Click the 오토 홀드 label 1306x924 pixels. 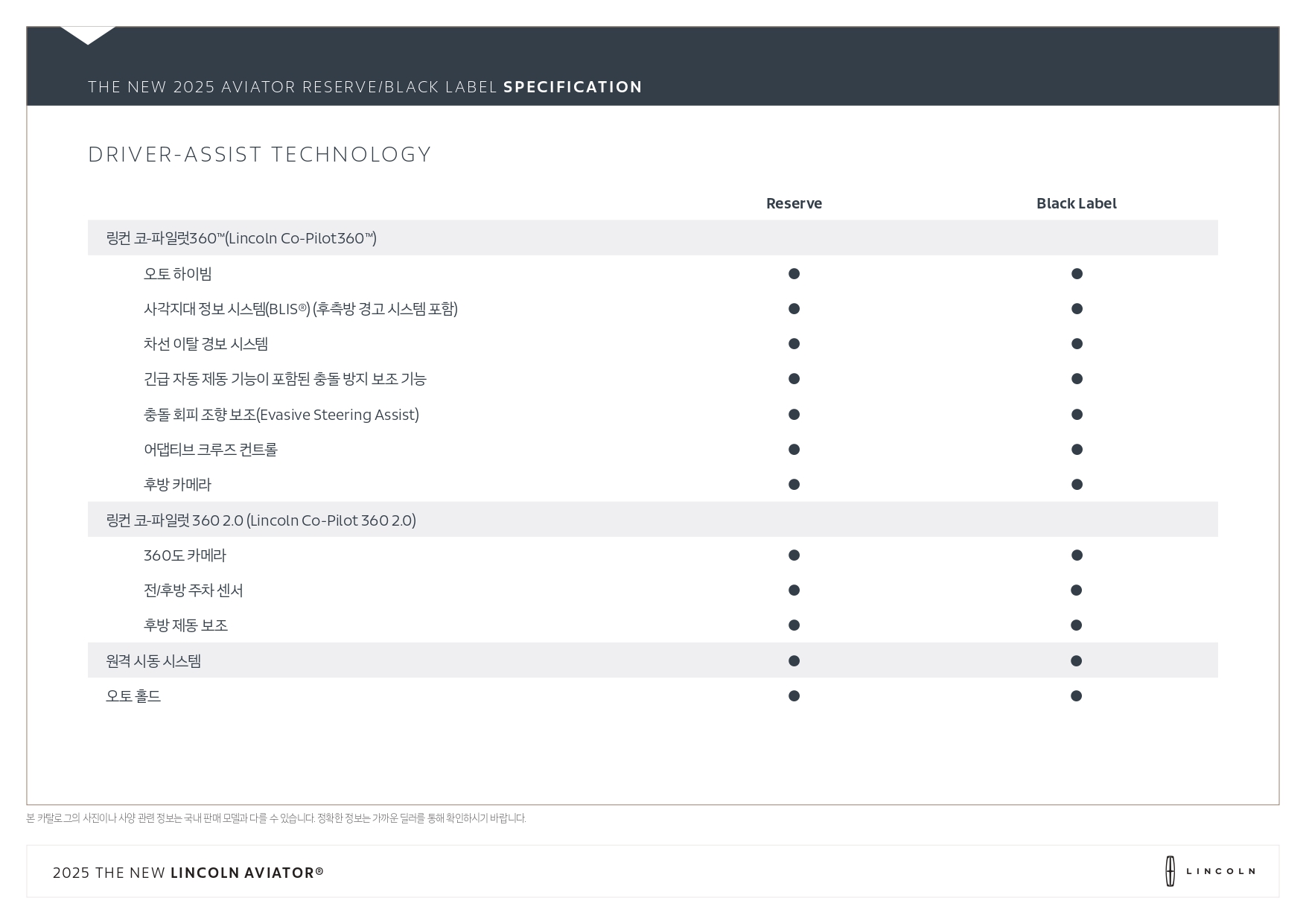tap(133, 696)
